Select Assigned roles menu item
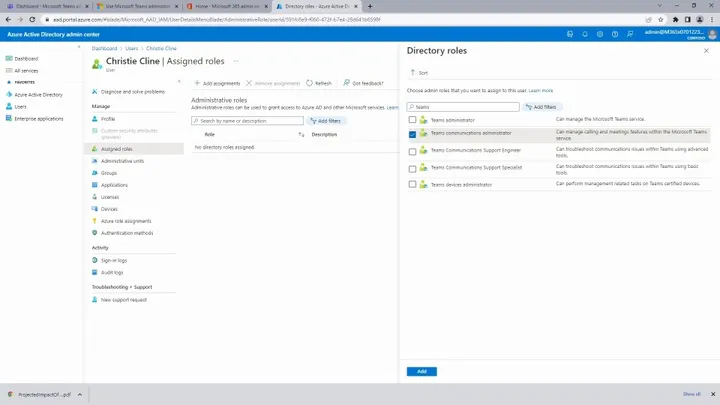Viewport: 720px width, 405px height. 134,149
